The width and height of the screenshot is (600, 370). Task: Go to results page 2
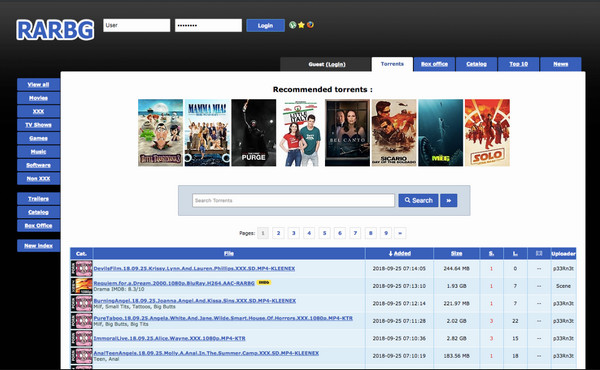click(x=278, y=233)
